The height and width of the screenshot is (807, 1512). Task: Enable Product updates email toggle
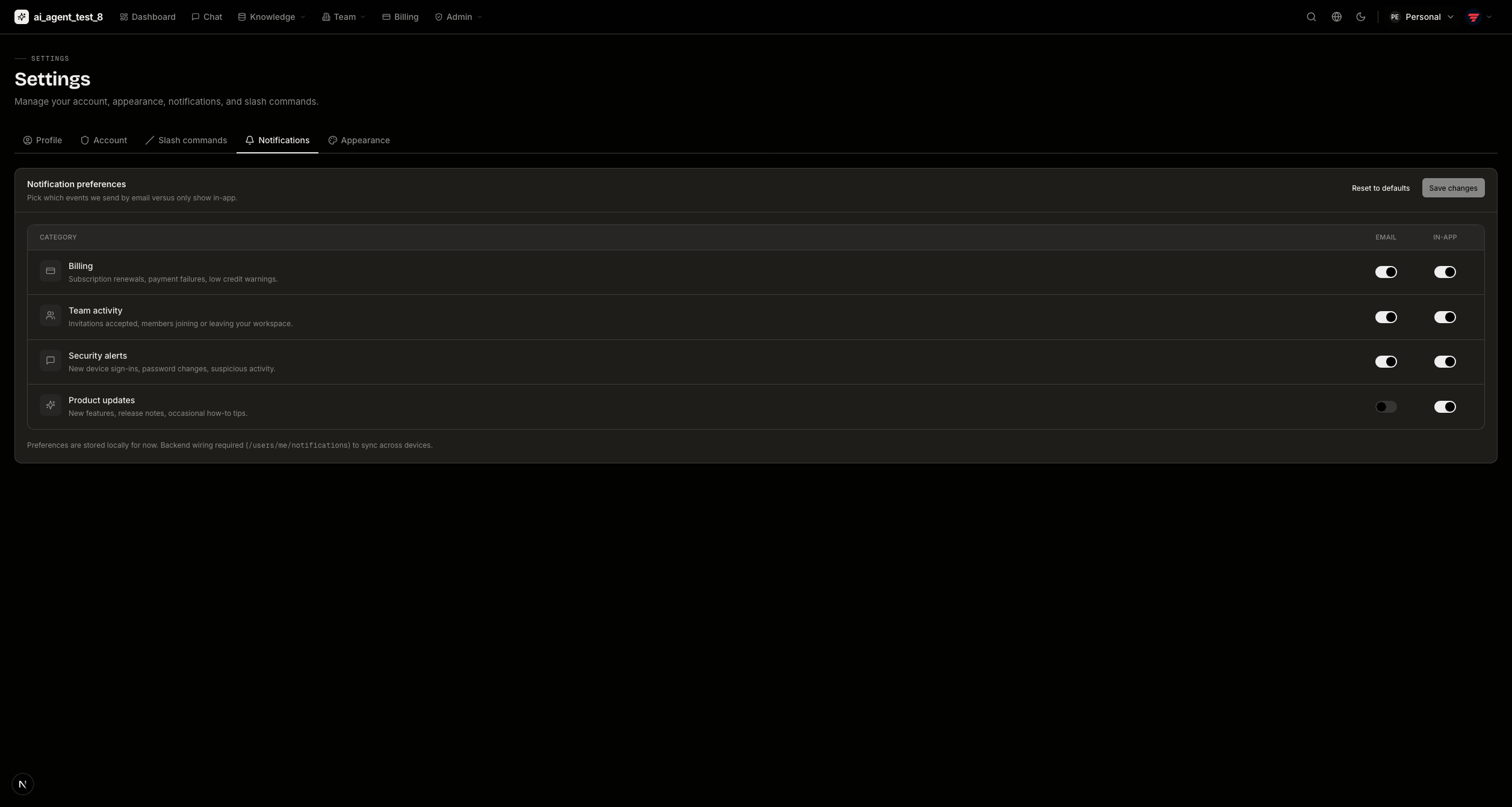(1386, 407)
